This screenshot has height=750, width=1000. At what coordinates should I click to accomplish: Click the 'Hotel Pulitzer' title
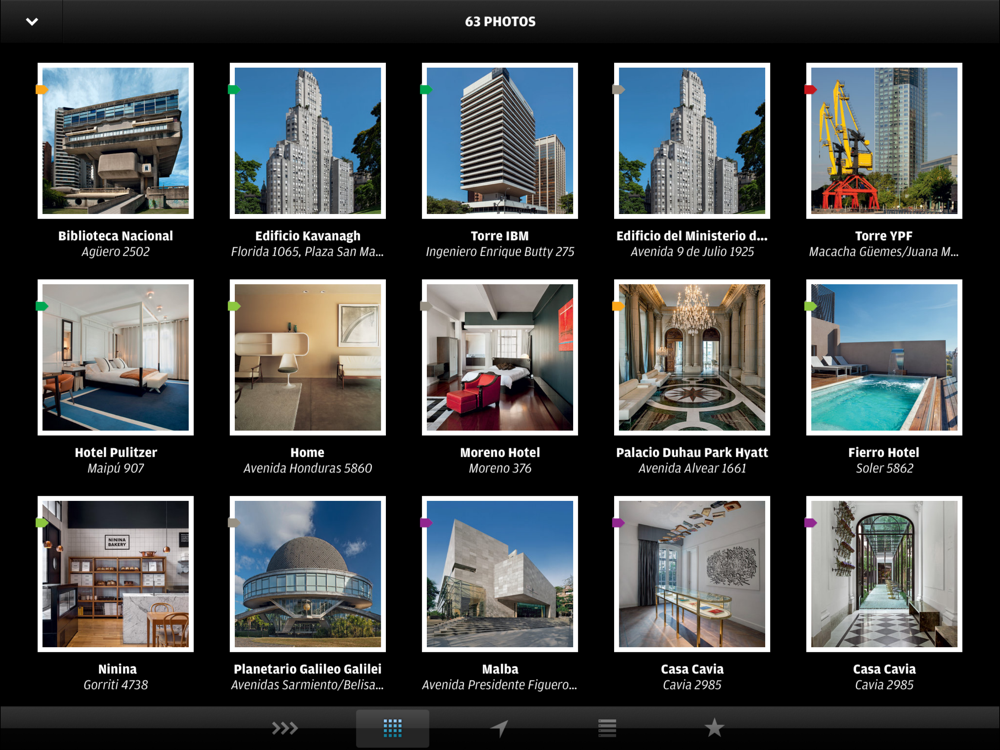[x=115, y=453]
